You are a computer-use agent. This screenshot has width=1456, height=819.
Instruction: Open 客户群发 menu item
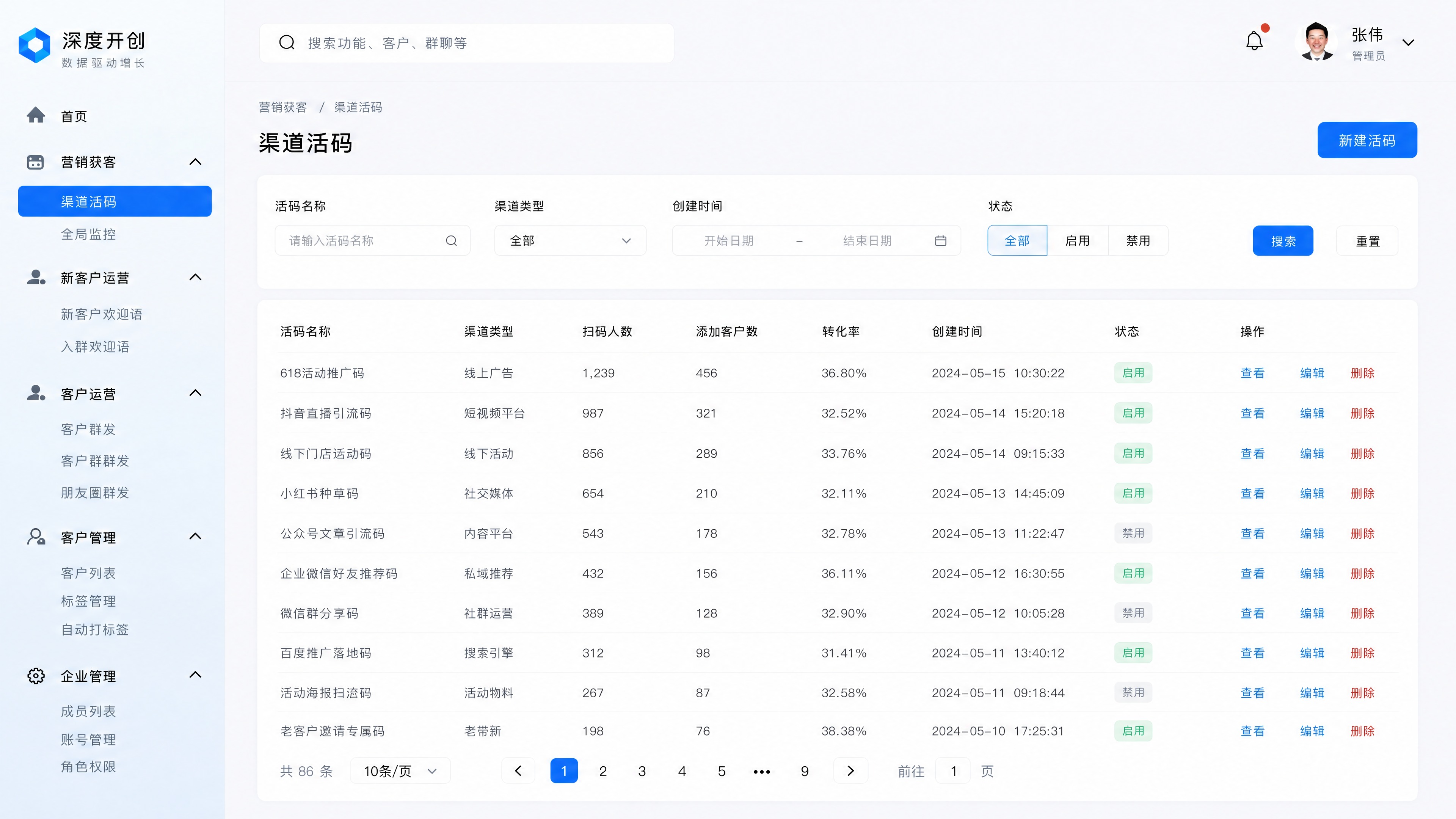point(89,430)
